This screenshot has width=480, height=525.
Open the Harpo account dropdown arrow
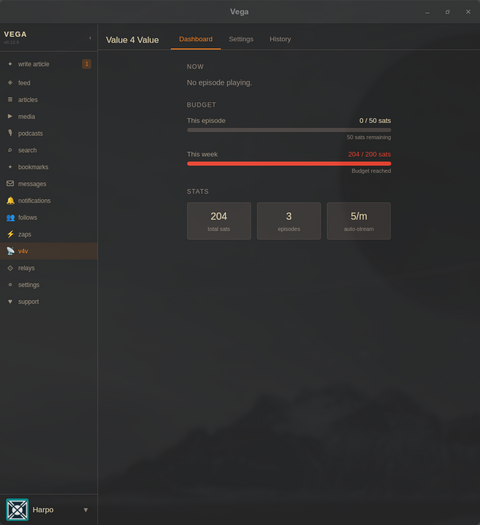click(x=86, y=510)
